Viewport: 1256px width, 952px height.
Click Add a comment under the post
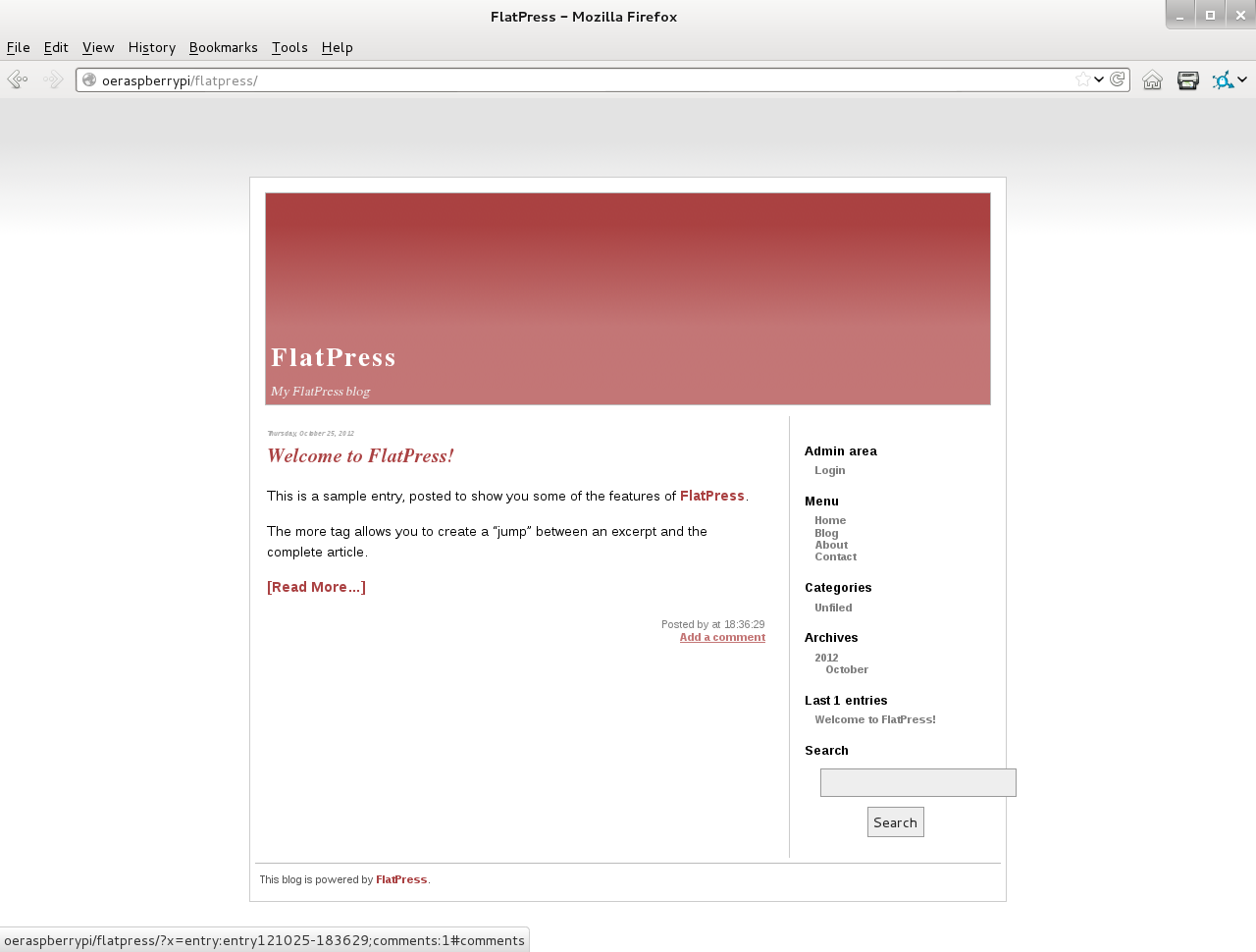tap(722, 637)
